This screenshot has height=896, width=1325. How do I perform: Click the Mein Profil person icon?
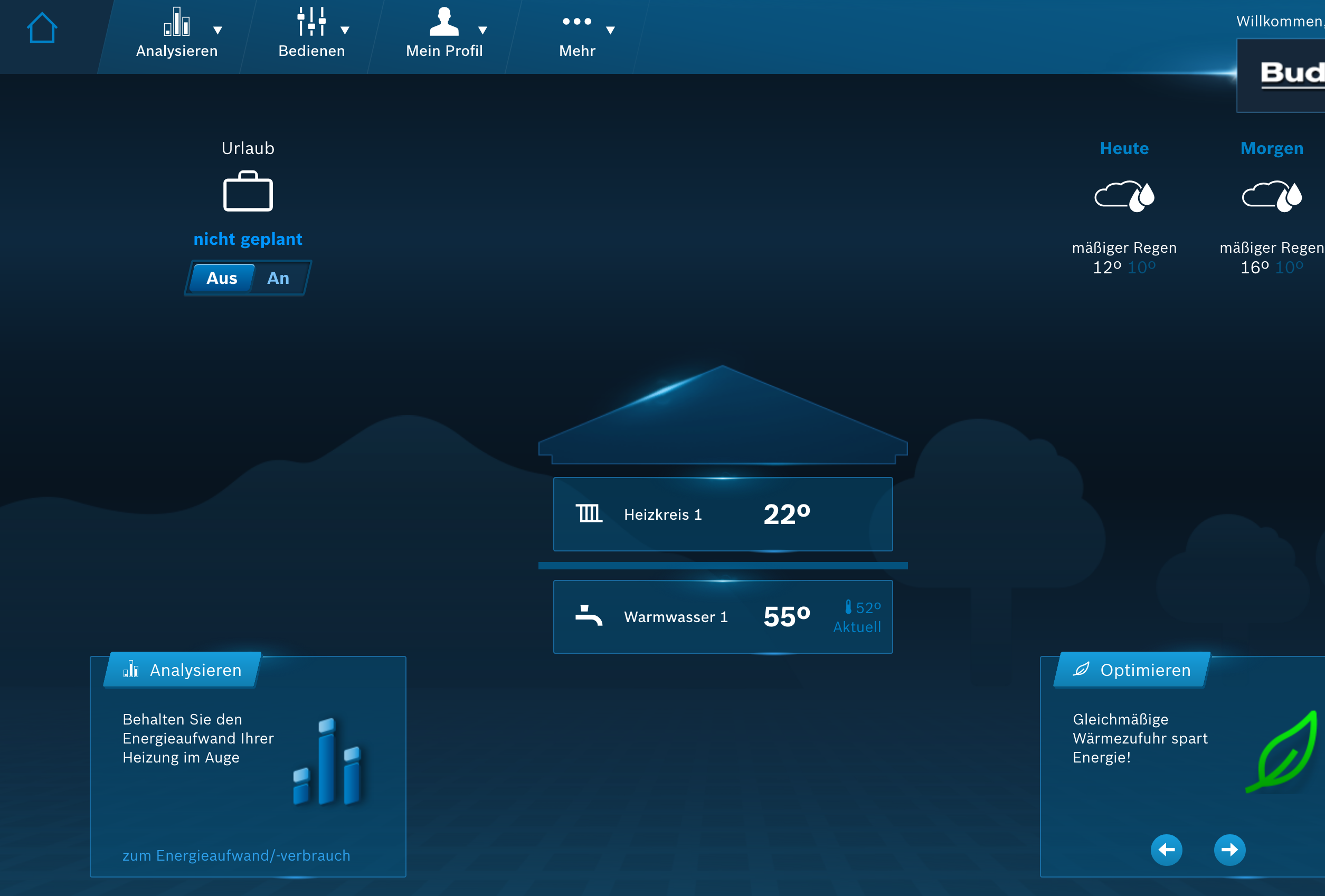[x=443, y=22]
